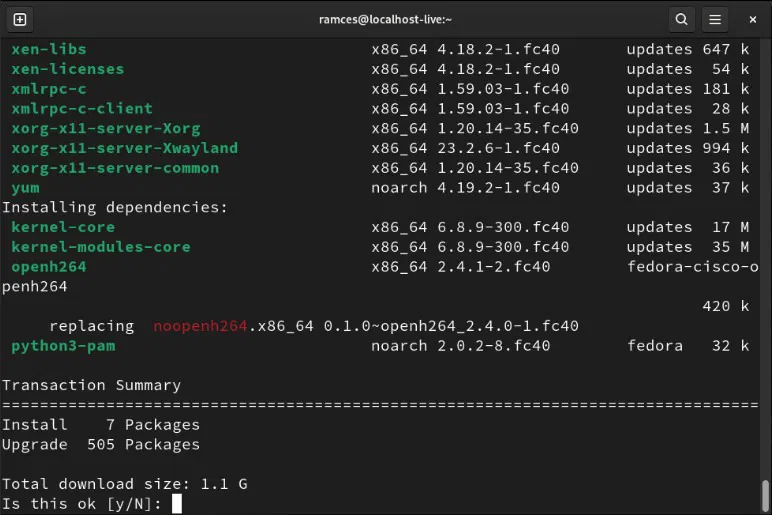Viewport: 772px width, 515px height.
Task: Select version 6.8.9-300.fc40 in kernel-core row
Action: tap(503, 227)
